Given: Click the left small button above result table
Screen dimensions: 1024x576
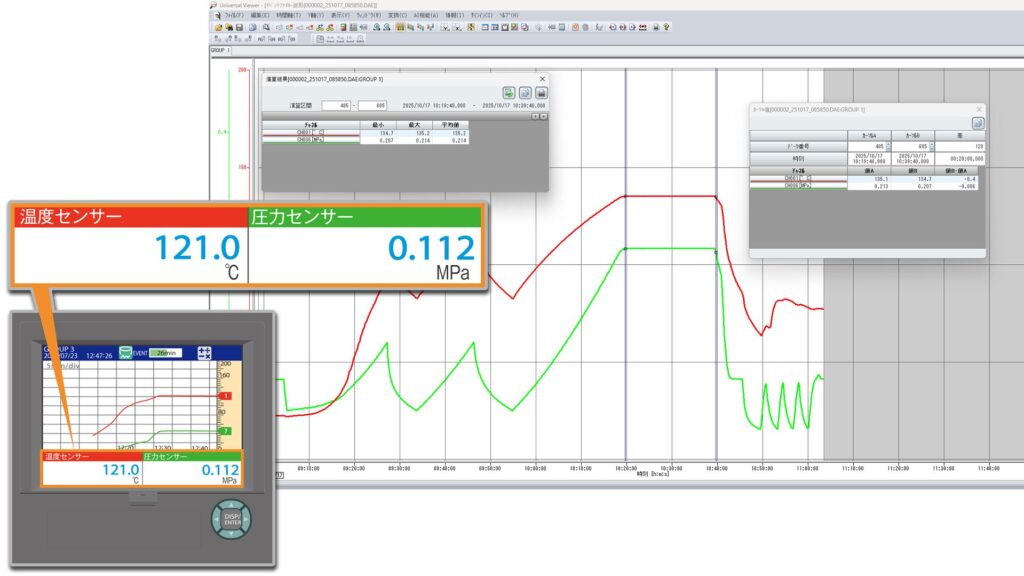Looking at the screenshot, I should click(535, 116).
